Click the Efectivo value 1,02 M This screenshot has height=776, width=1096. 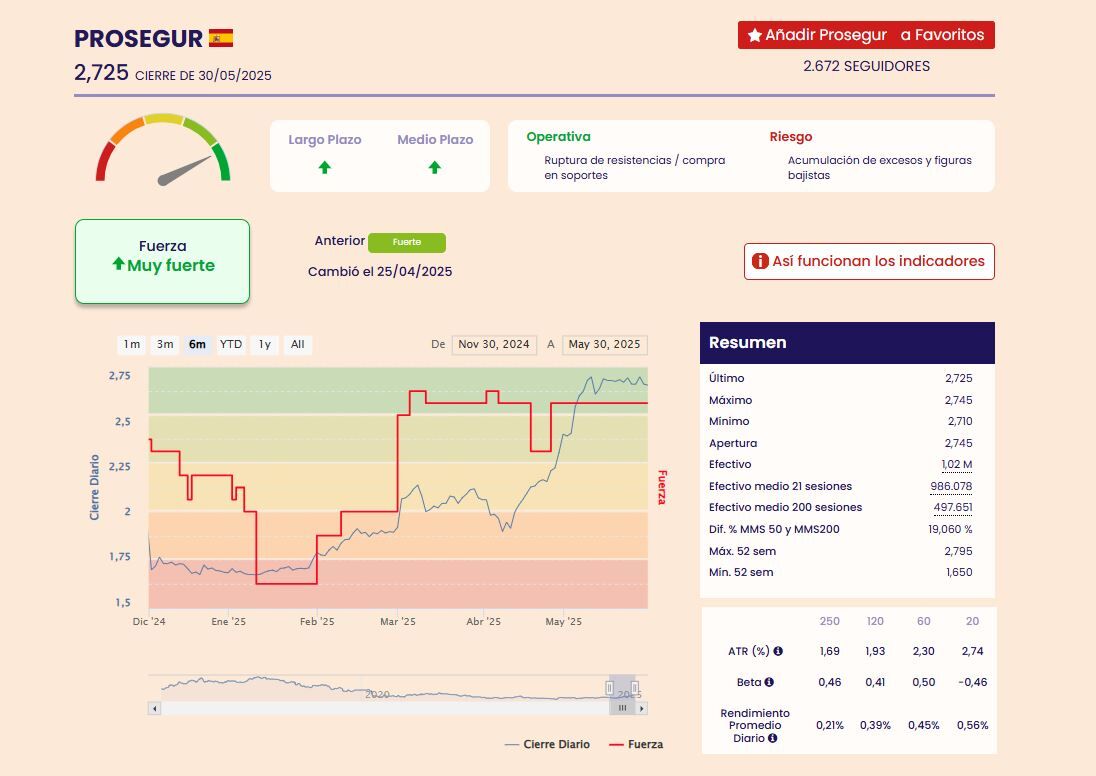click(x=957, y=464)
